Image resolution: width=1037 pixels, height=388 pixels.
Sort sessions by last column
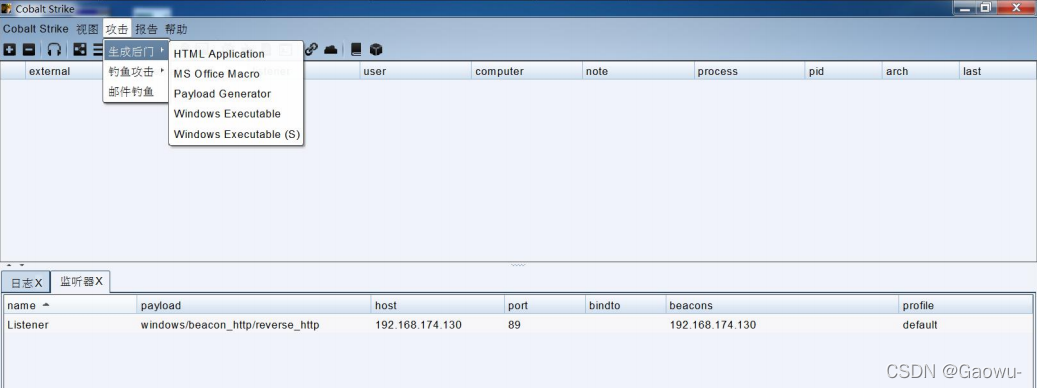click(x=997, y=71)
